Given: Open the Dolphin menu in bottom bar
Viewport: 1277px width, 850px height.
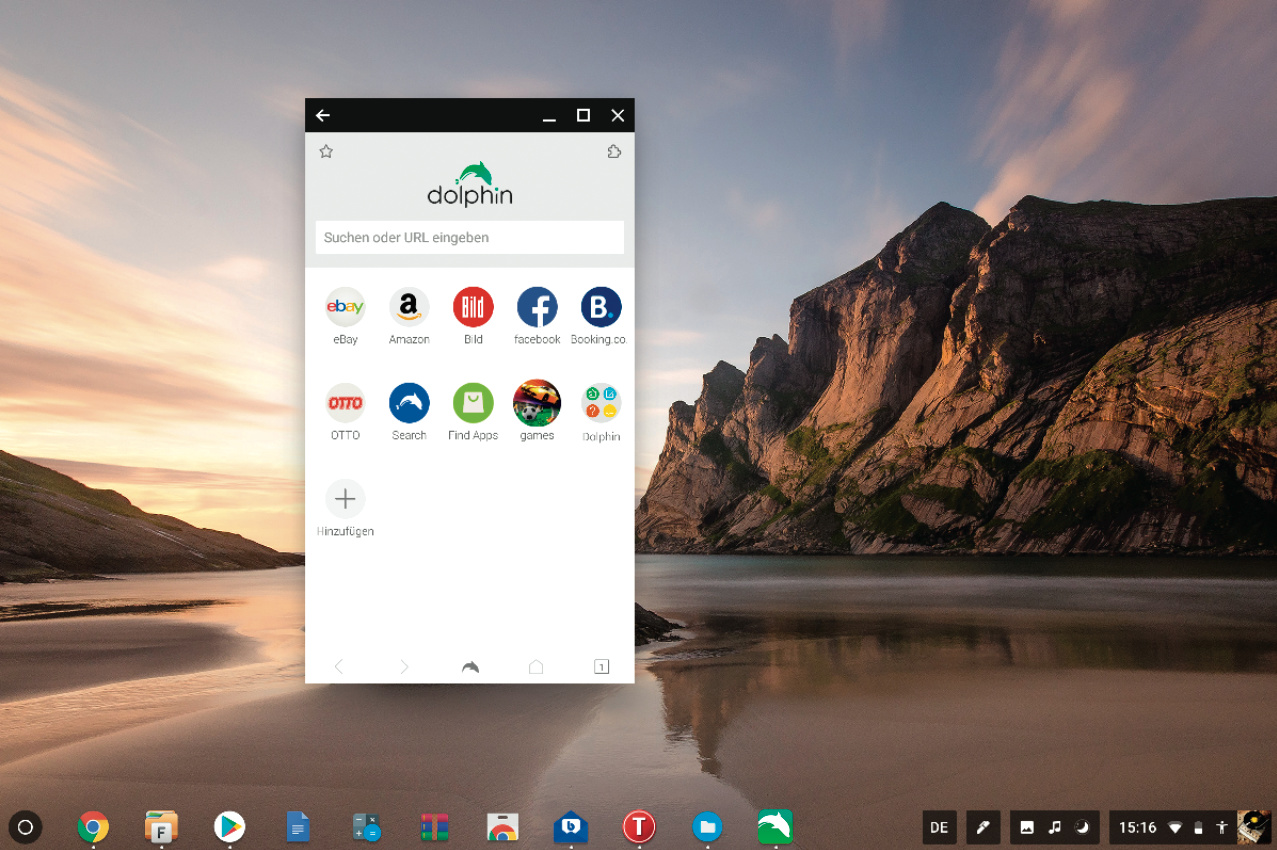Looking at the screenshot, I should (x=470, y=667).
